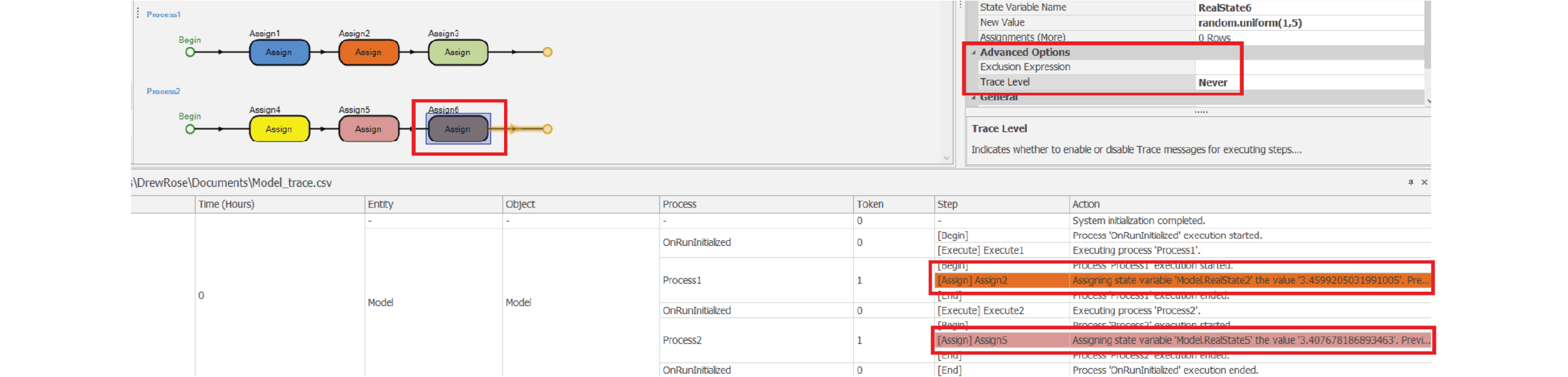Viewport: 1568px width, 377px height.
Task: Sort by Entity column header
Action: (434, 204)
